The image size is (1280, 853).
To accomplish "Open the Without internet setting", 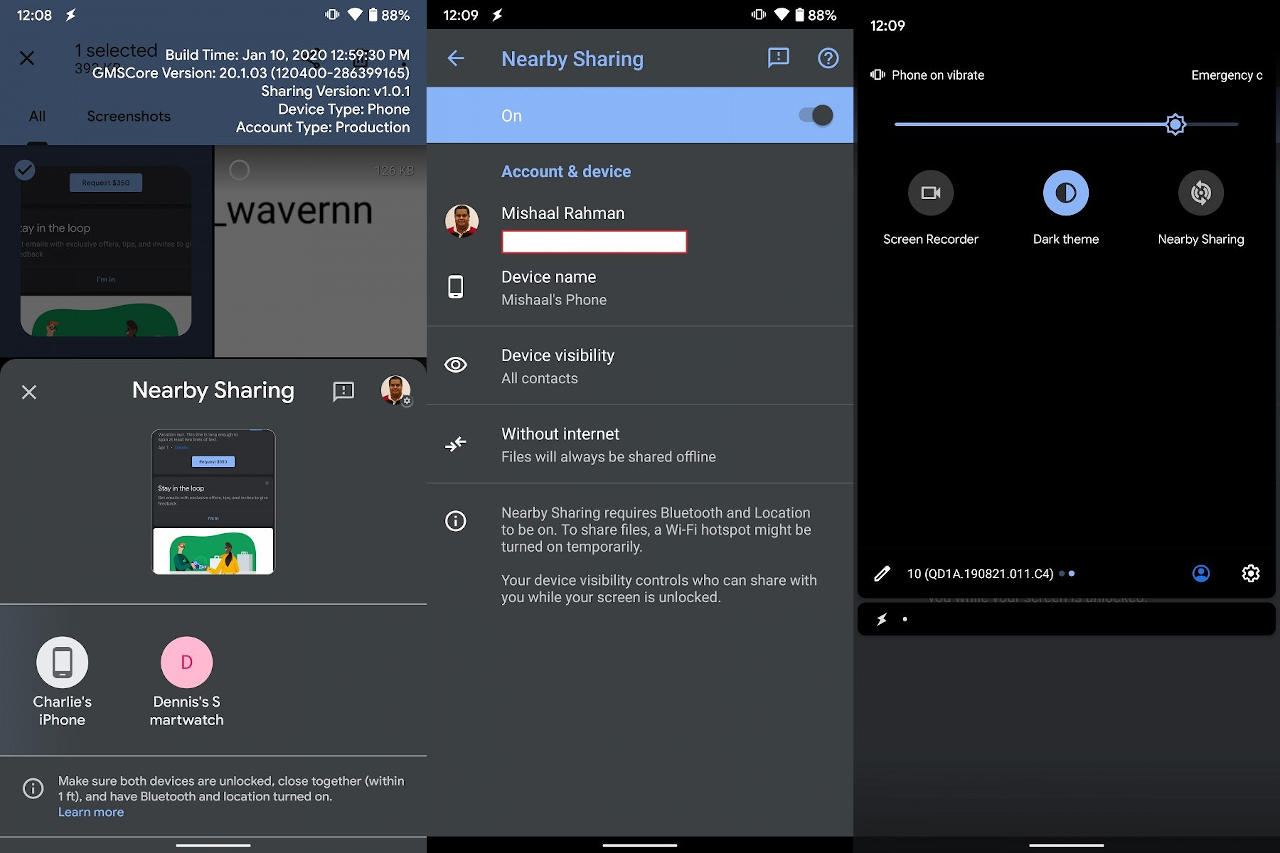I will coord(640,444).
